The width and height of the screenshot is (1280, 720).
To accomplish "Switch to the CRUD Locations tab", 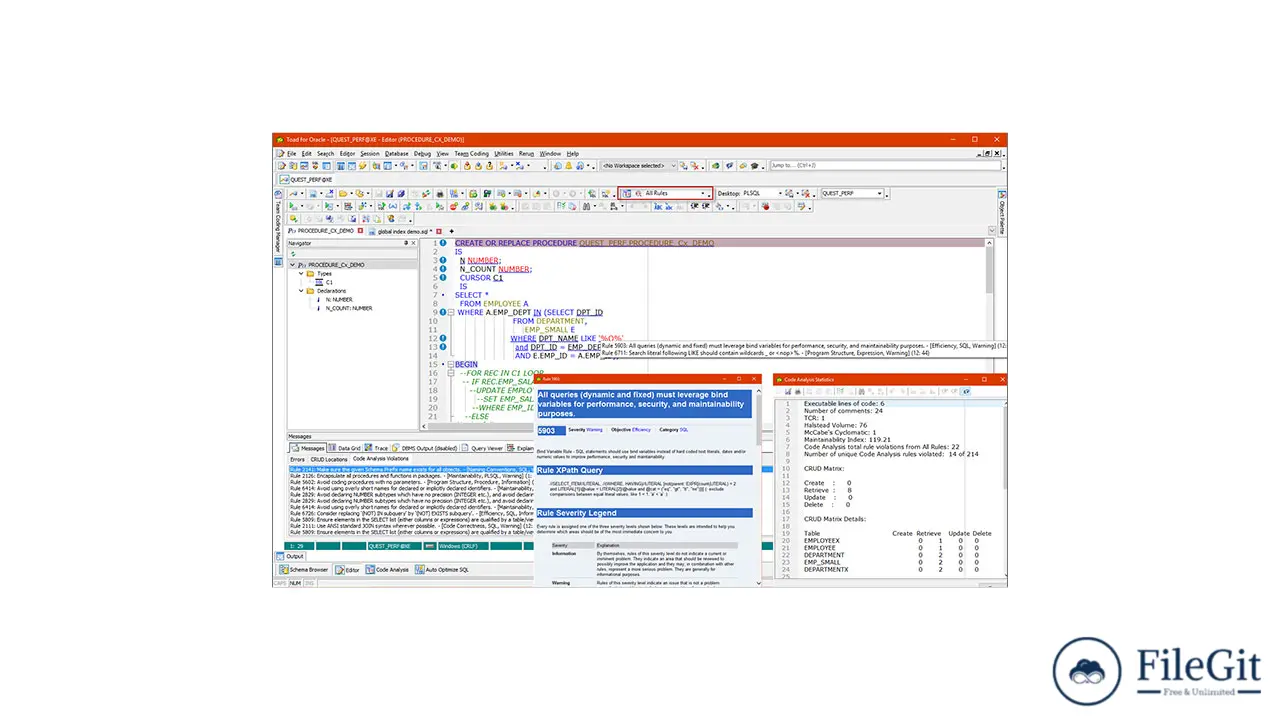I will pyautogui.click(x=329, y=459).
